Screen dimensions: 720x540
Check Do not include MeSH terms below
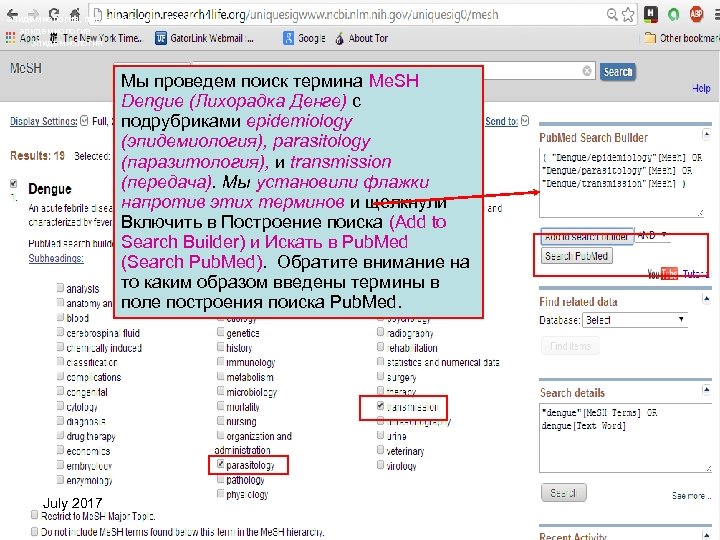34,531
